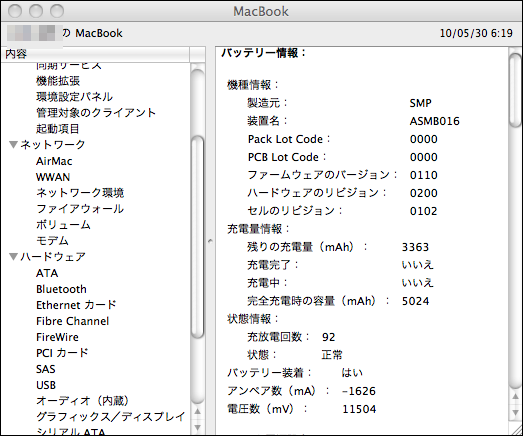This screenshot has width=523, height=436.
Task: Select 環境設定パネル in the sidebar
Action: 74,96
